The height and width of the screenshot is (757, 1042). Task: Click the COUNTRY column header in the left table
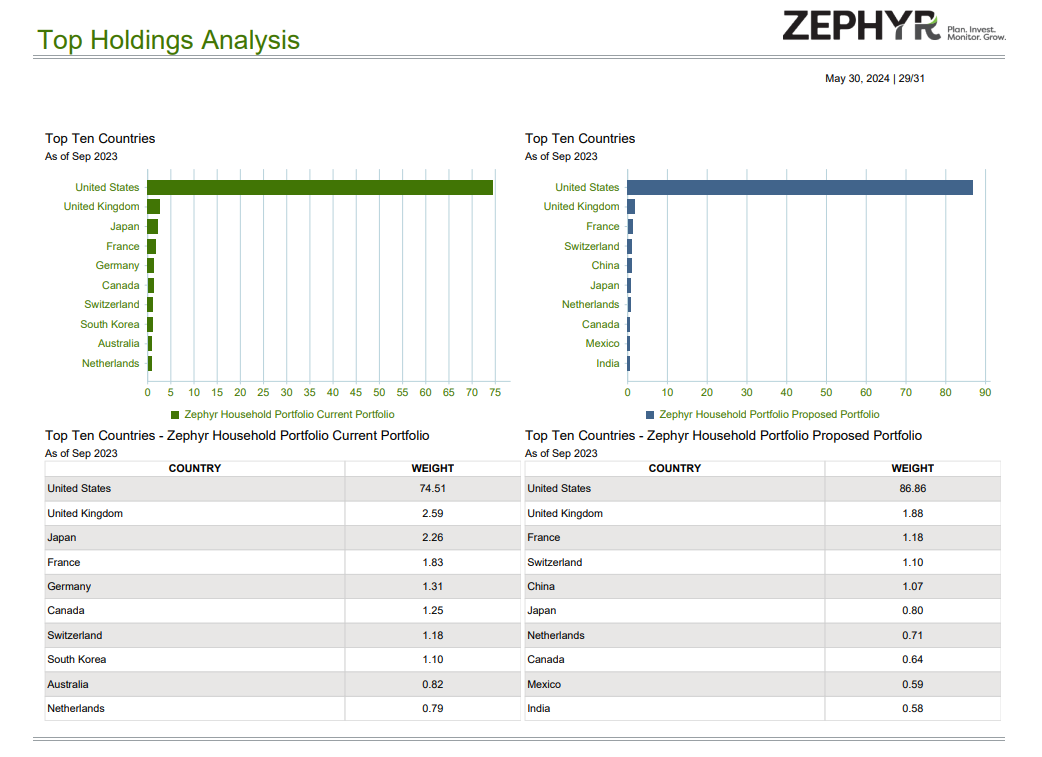(x=195, y=468)
